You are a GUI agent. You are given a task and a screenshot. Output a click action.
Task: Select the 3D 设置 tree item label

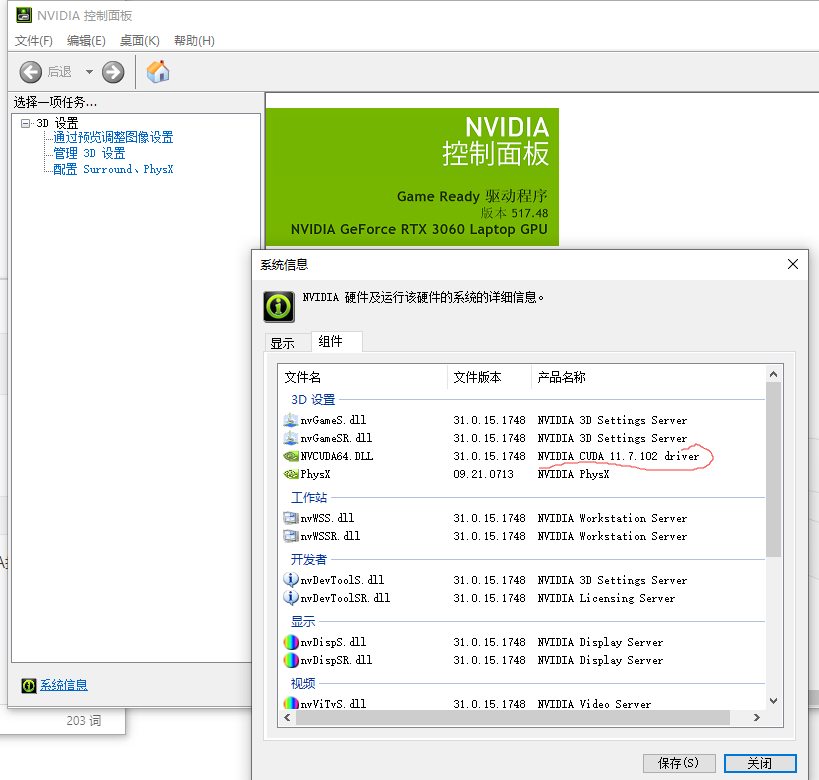click(57, 123)
